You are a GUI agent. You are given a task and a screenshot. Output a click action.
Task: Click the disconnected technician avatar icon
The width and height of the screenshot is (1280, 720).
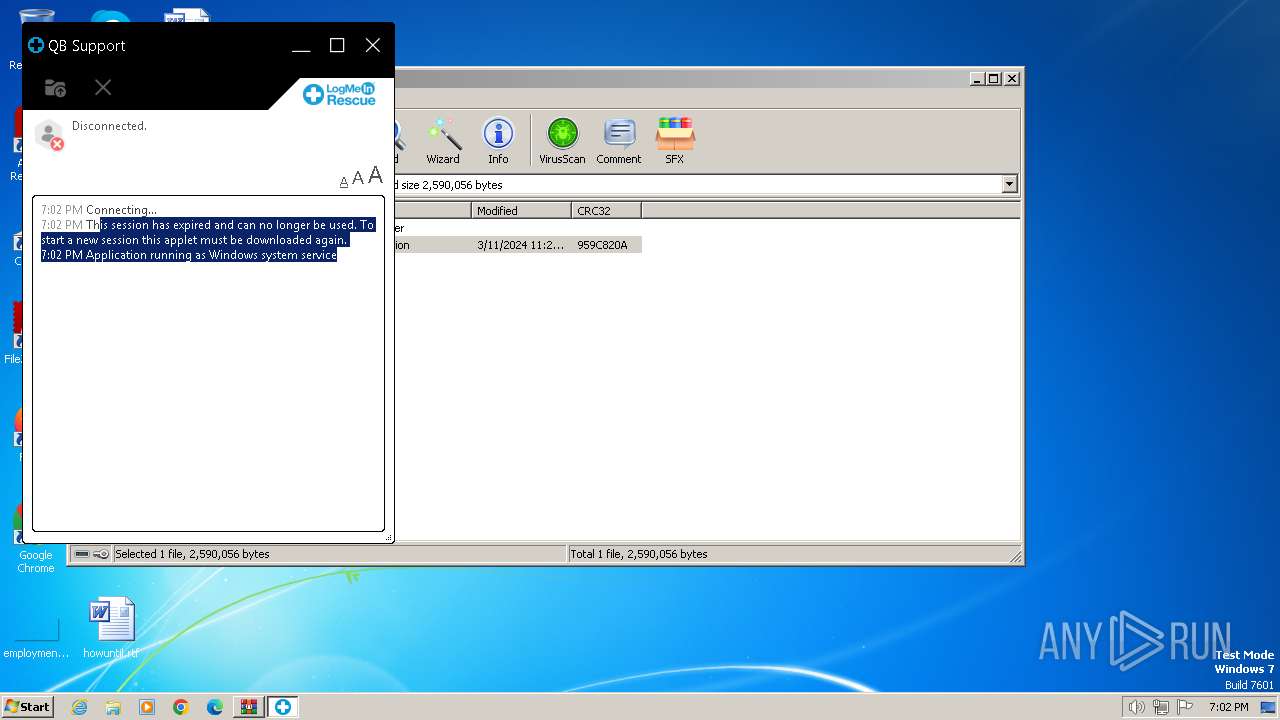pos(49,135)
